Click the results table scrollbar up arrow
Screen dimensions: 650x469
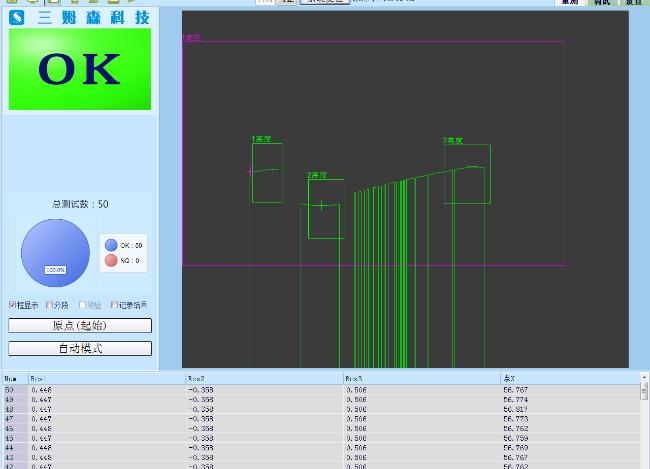(x=644, y=377)
